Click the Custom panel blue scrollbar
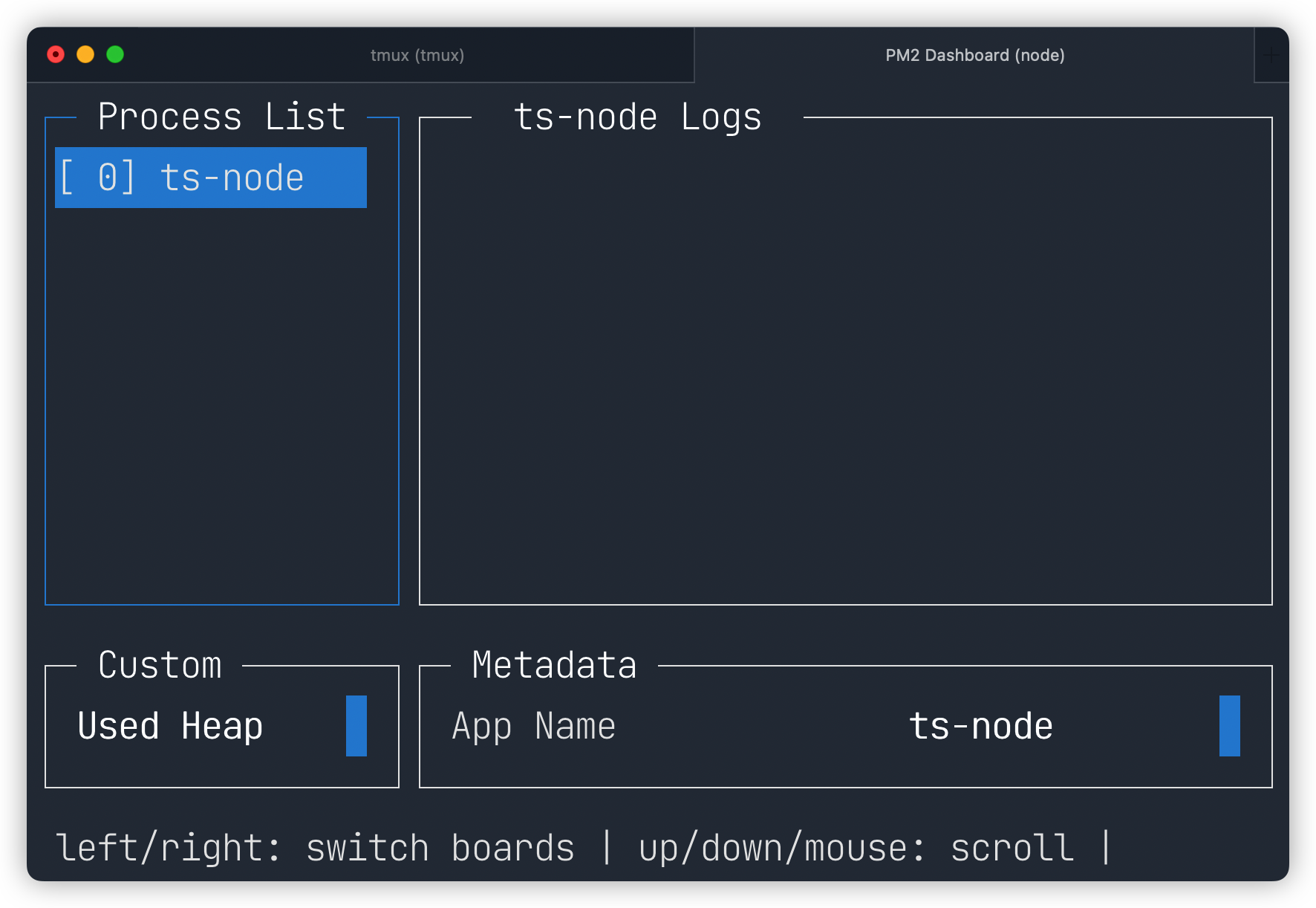The width and height of the screenshot is (1316, 908). [356, 726]
